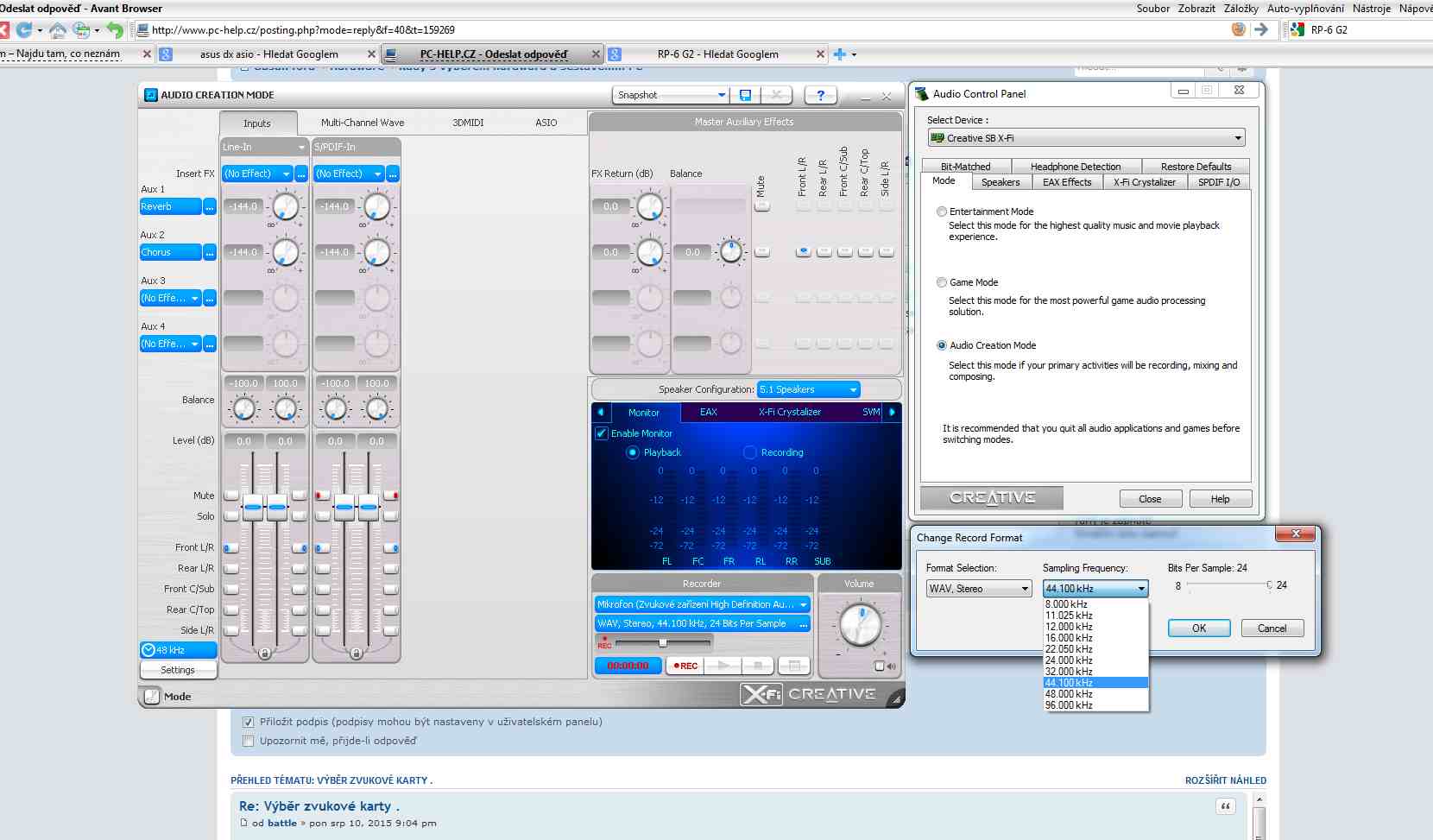Toggle S/PDIF-In left mute button
The height and width of the screenshot is (840, 1433).
click(x=322, y=496)
